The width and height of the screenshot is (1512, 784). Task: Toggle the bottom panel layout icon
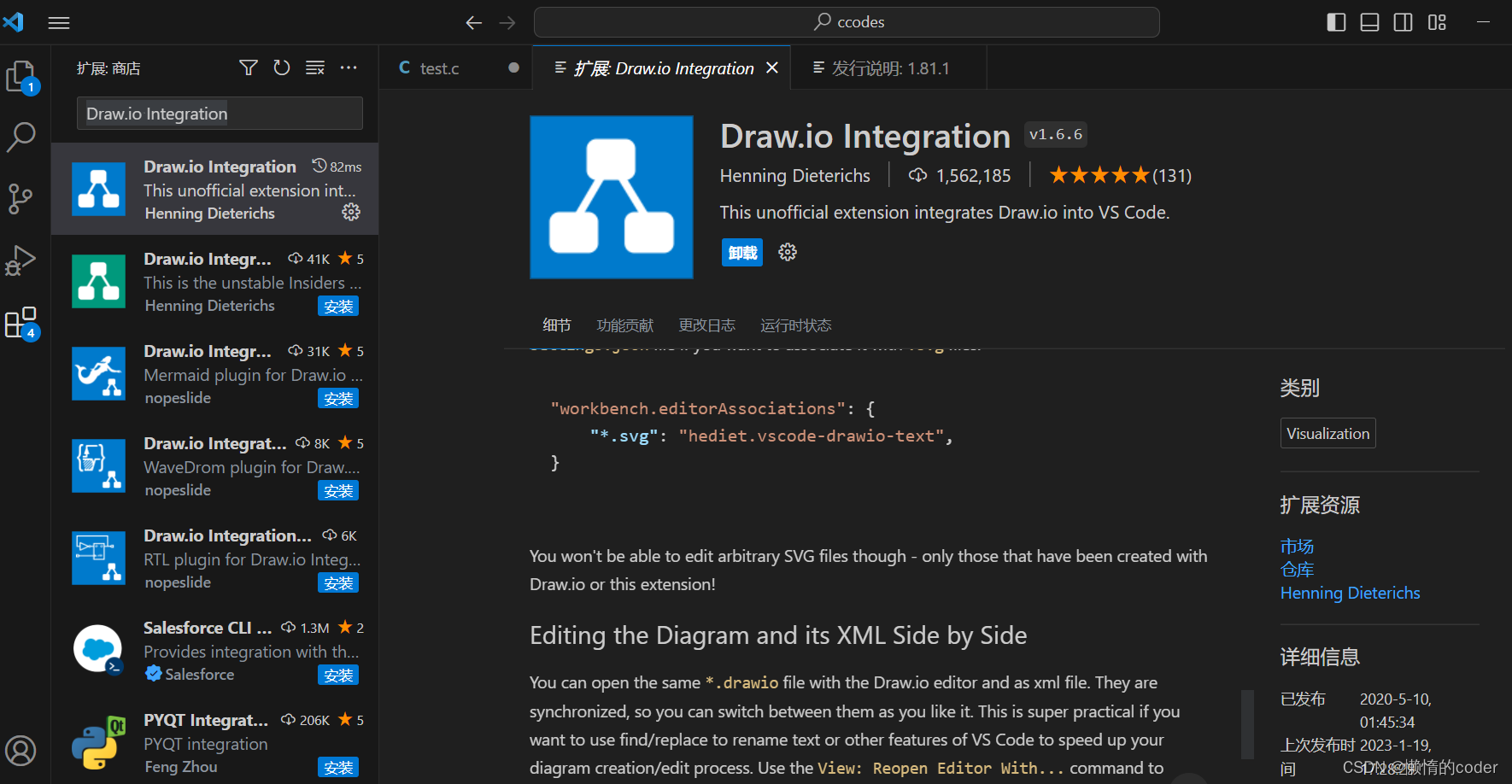(1369, 22)
